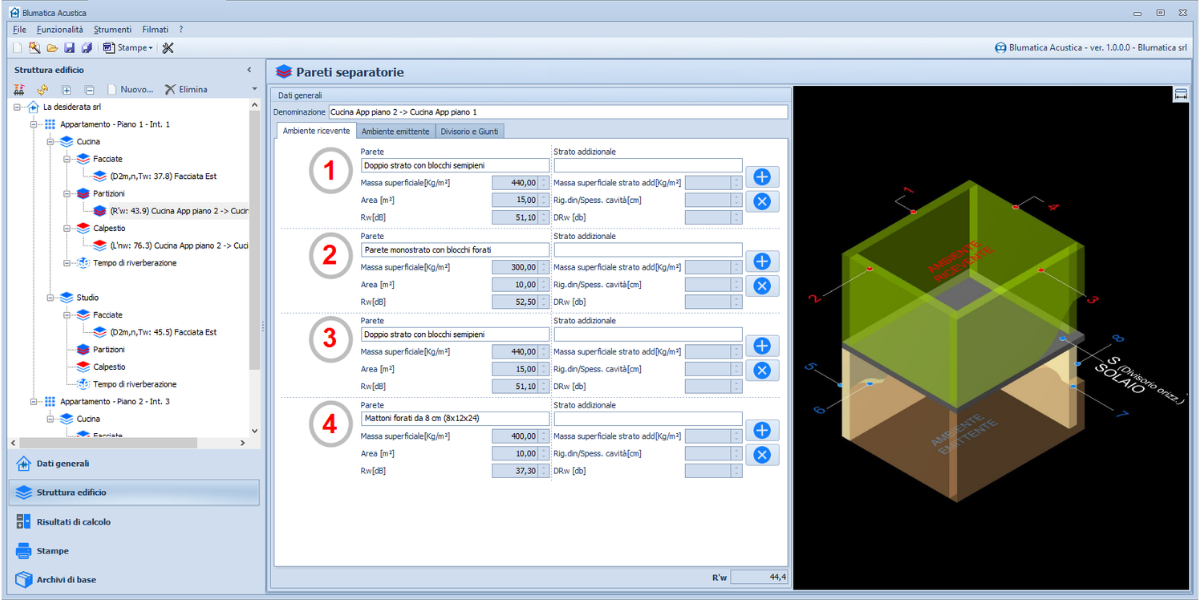Click blue plus button for wall 1
The width and height of the screenshot is (1200, 600).
(761, 176)
